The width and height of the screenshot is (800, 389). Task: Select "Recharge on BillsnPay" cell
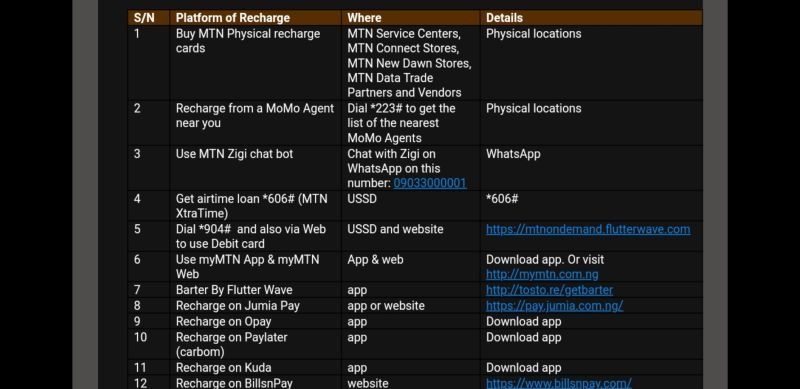256,383
